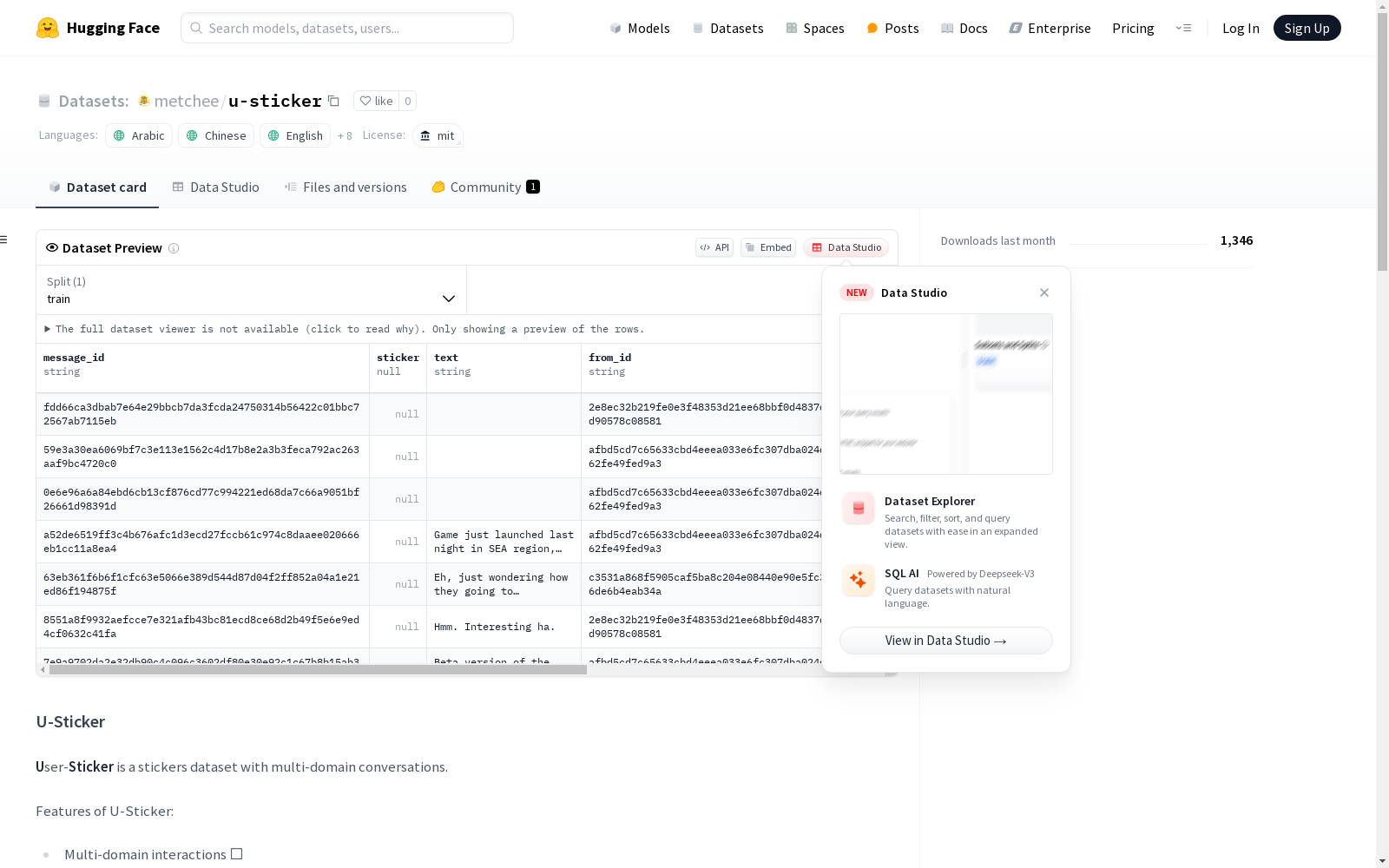Copy dataset name with copy icon
The height and width of the screenshot is (868, 1389).
tap(333, 101)
